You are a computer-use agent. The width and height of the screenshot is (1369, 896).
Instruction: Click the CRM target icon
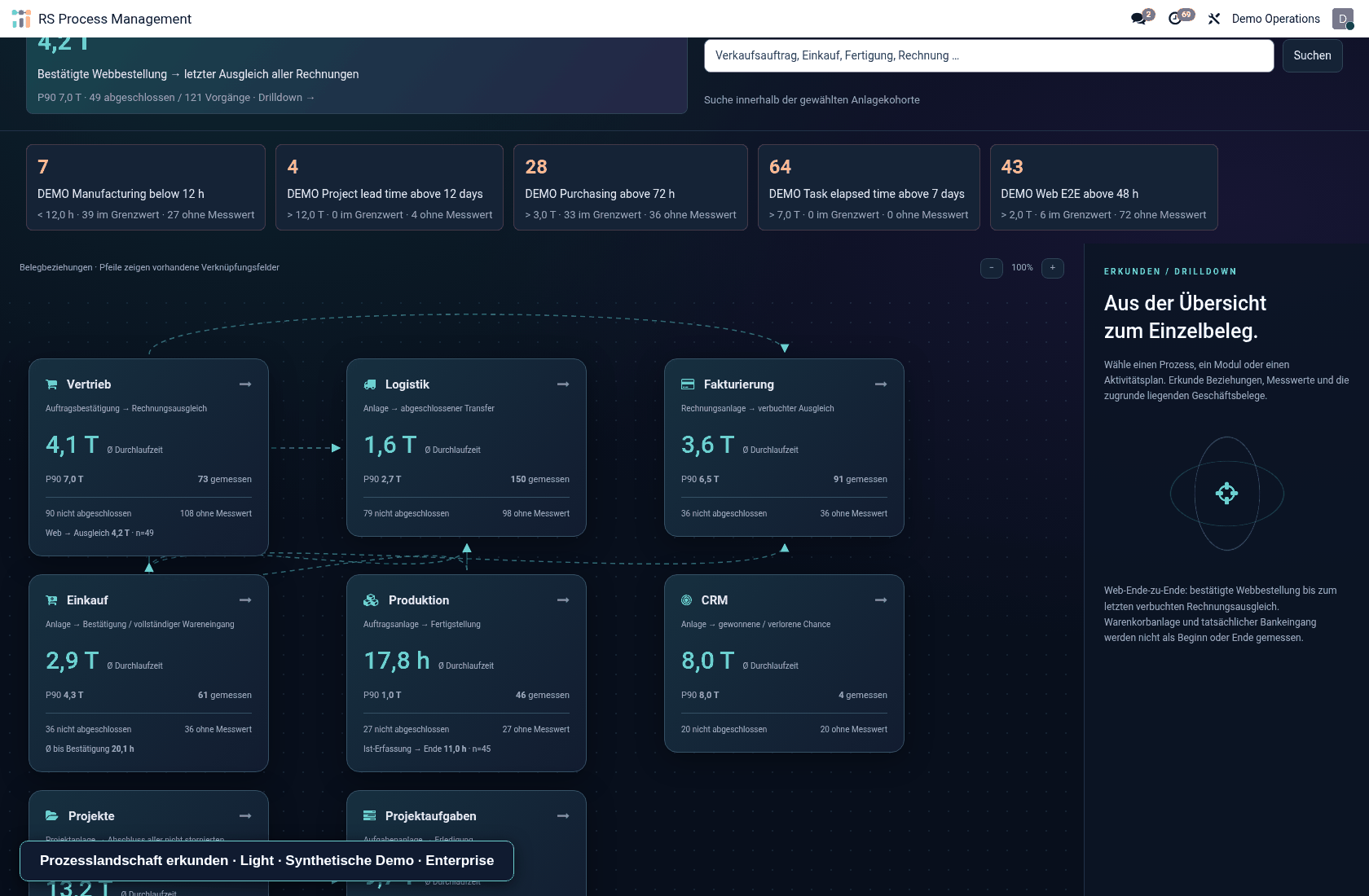tap(686, 600)
